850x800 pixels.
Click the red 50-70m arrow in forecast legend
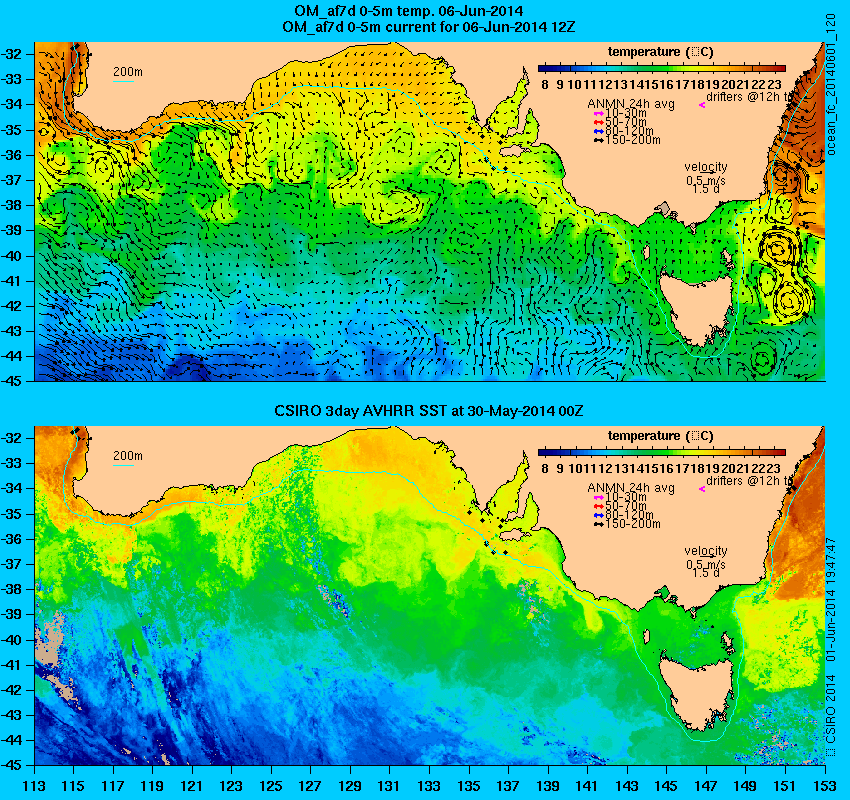598,122
